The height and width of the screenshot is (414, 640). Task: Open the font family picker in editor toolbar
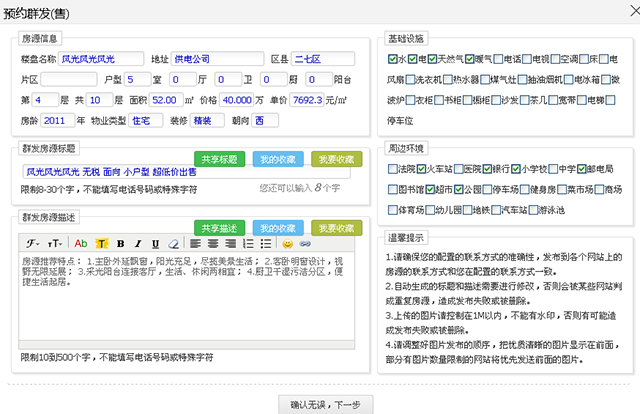coord(33,244)
